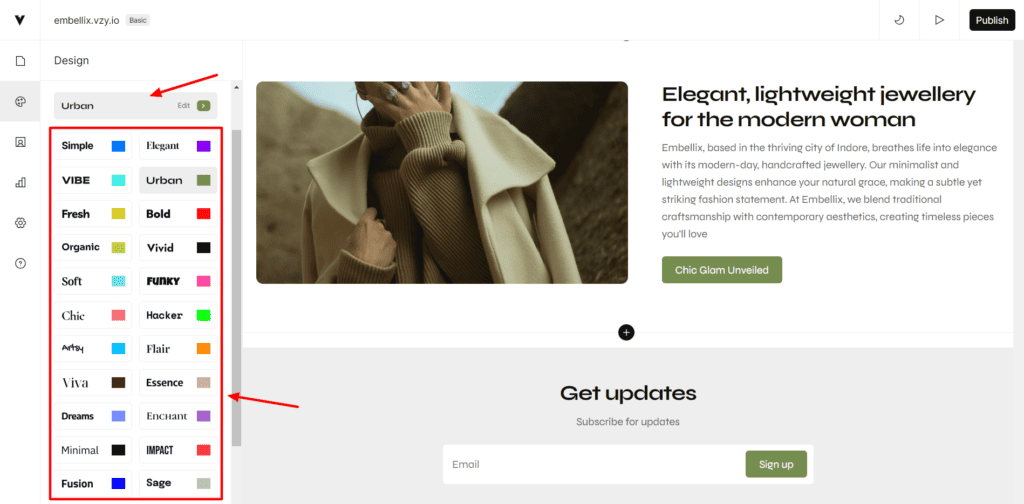Choose the Bold theme red swatch
The width and height of the screenshot is (1024, 504).
[204, 213]
